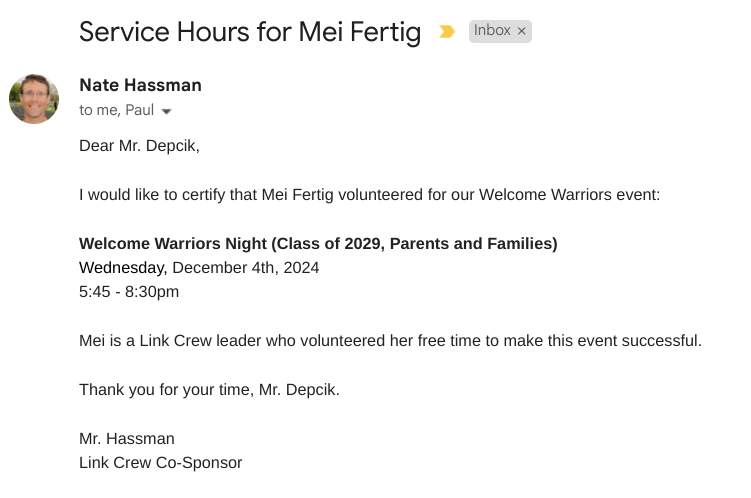Expand recipient details arrow beside 'to me, Paul'

pos(167,111)
